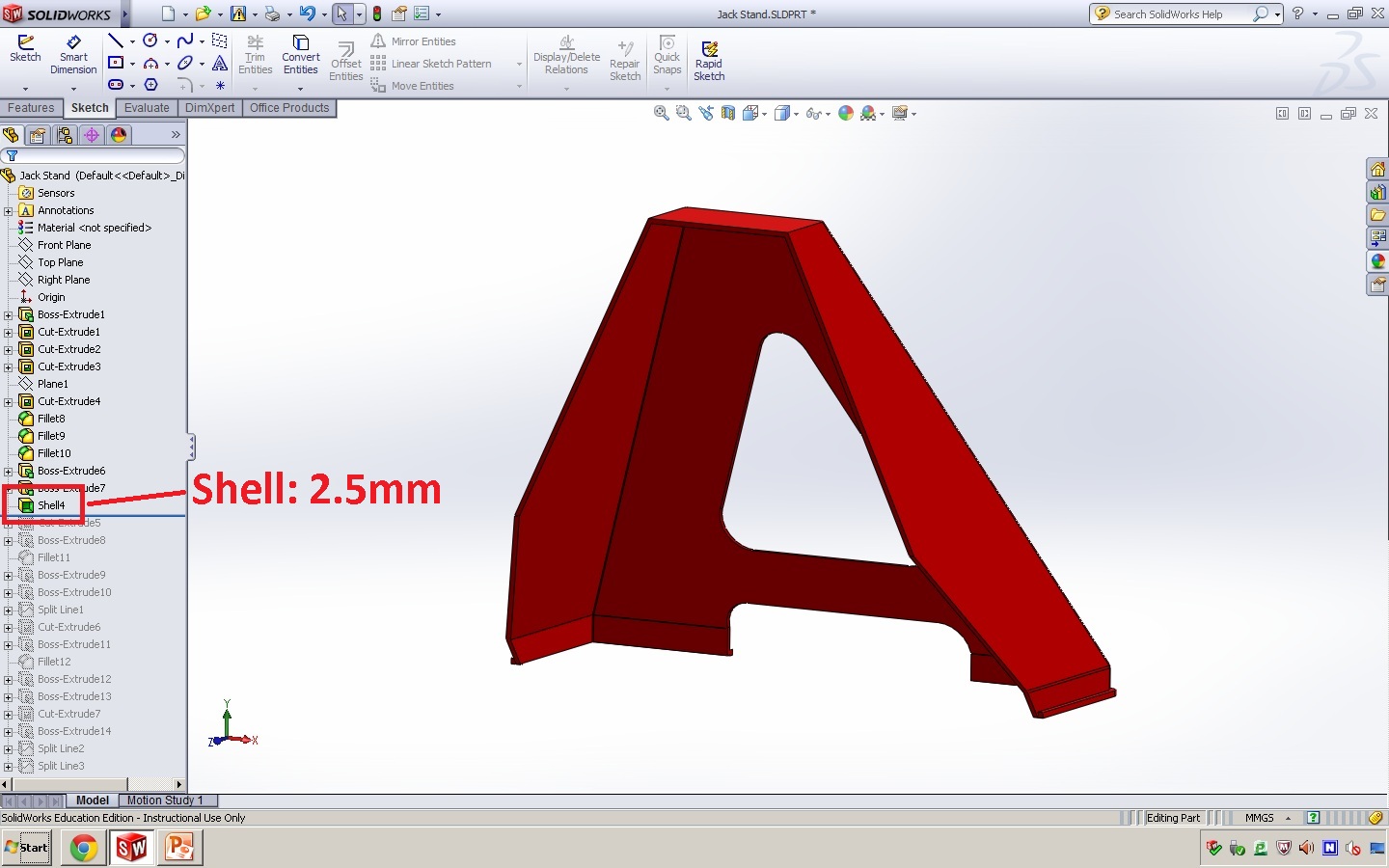This screenshot has height=868, width=1389.
Task: Click the Print icon
Action: [x=272, y=14]
